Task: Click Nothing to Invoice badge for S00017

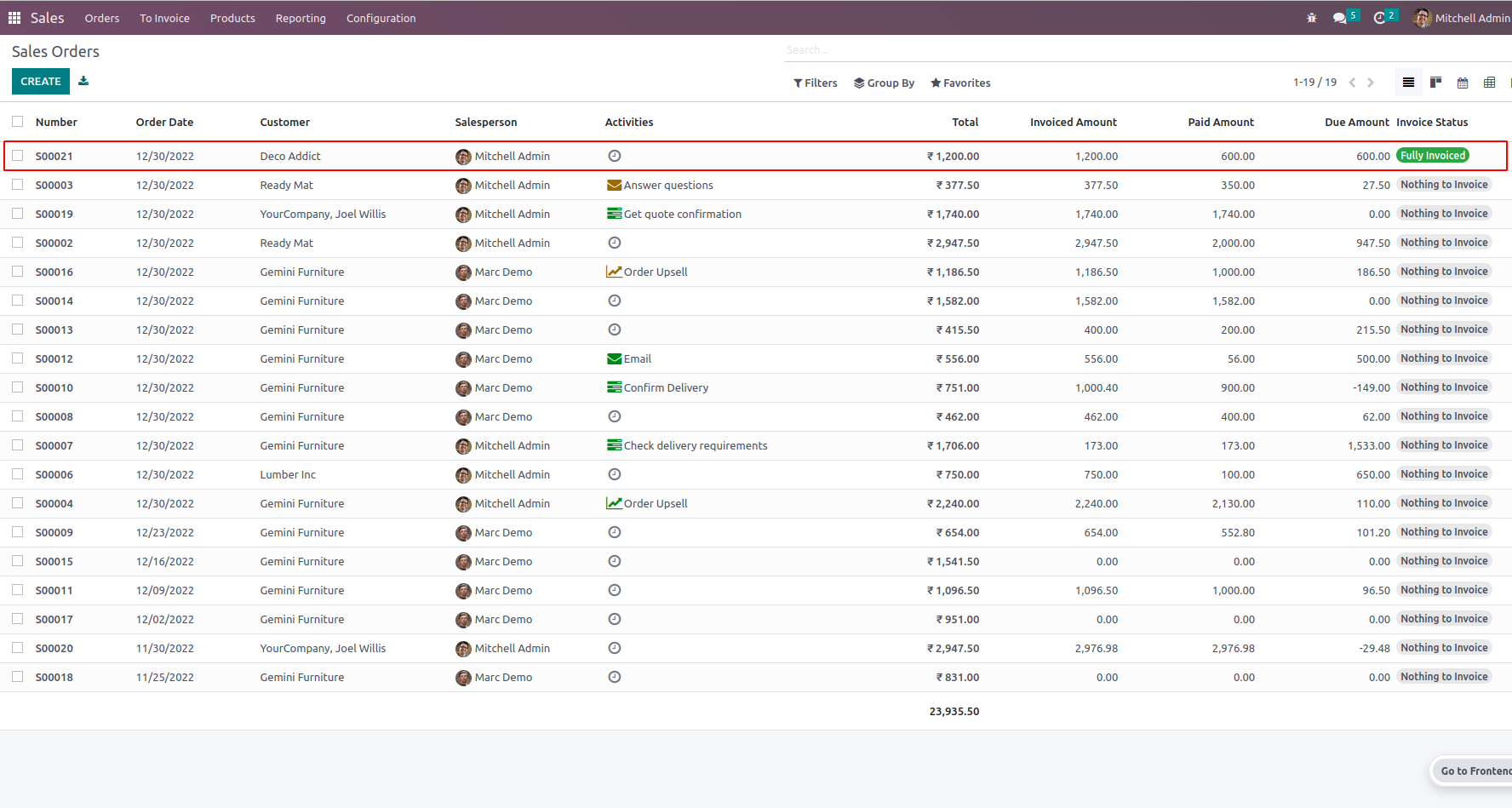Action: tap(1444, 619)
